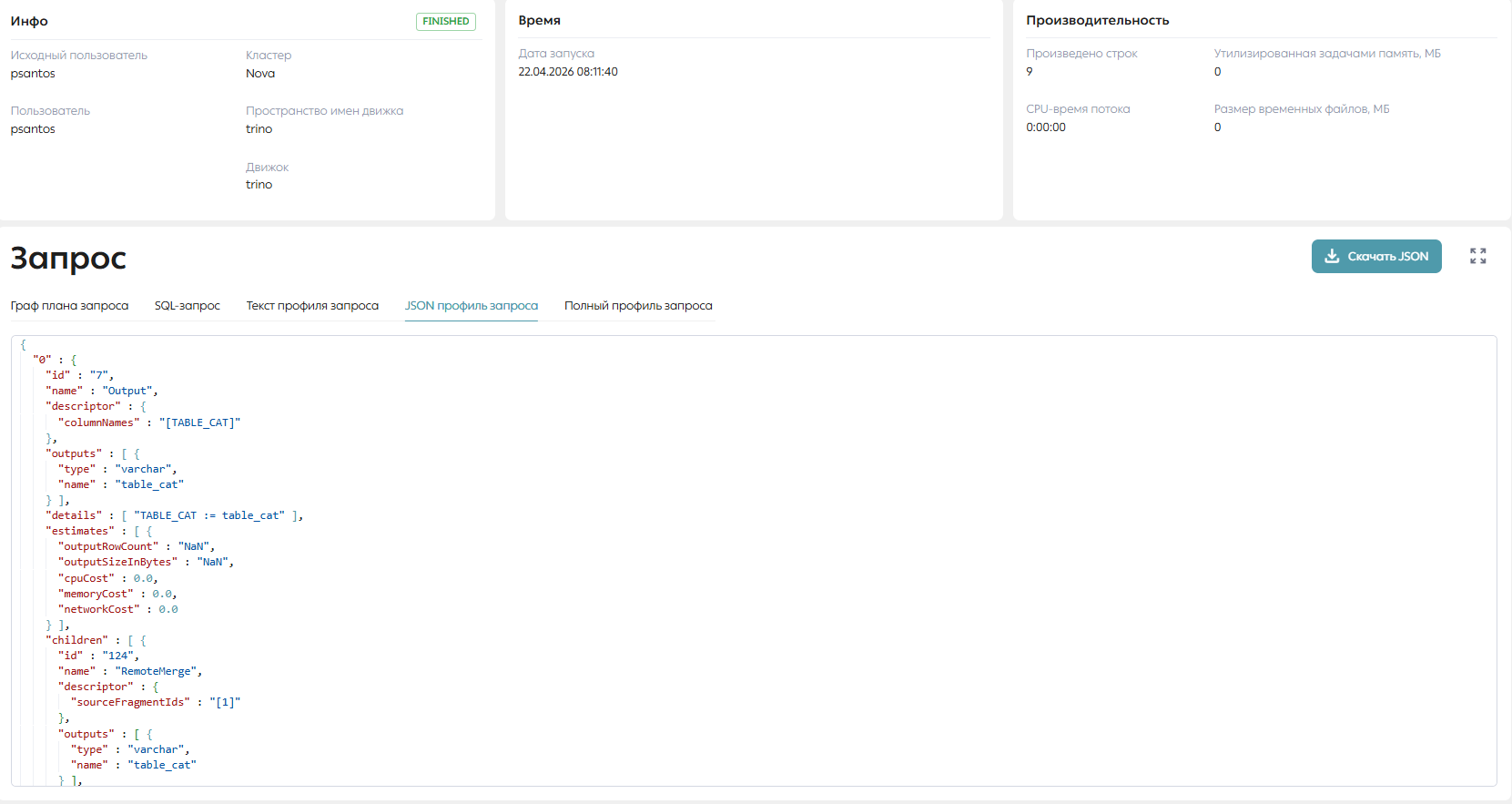The width and height of the screenshot is (1512, 804).
Task: Click psantos under Исходный пользователь
Action: point(33,74)
